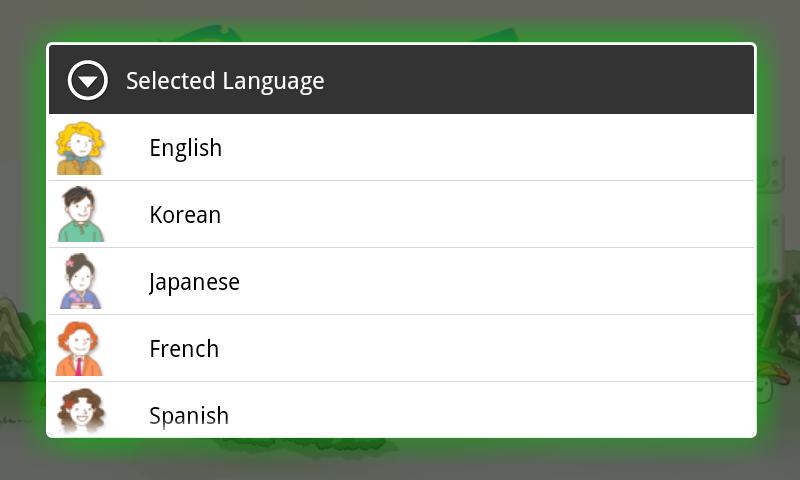Select English from the language list

pyautogui.click(x=186, y=148)
